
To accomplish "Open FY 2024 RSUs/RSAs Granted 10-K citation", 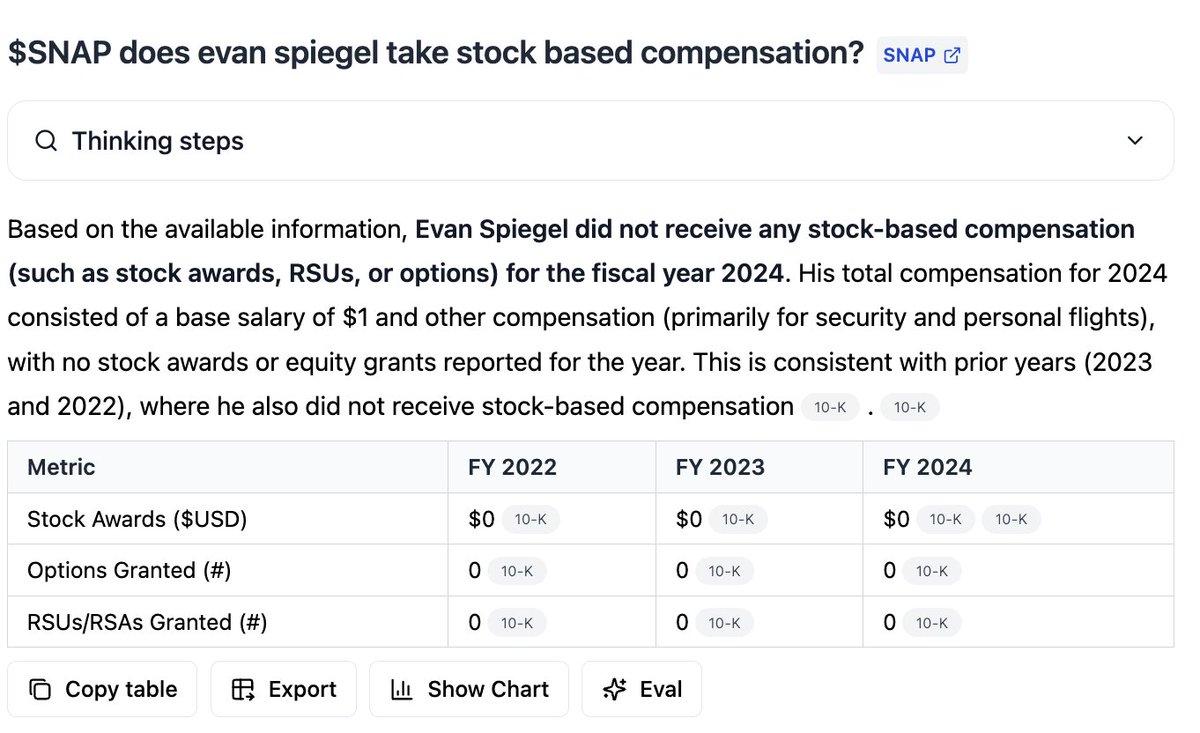I will tap(932, 623).
